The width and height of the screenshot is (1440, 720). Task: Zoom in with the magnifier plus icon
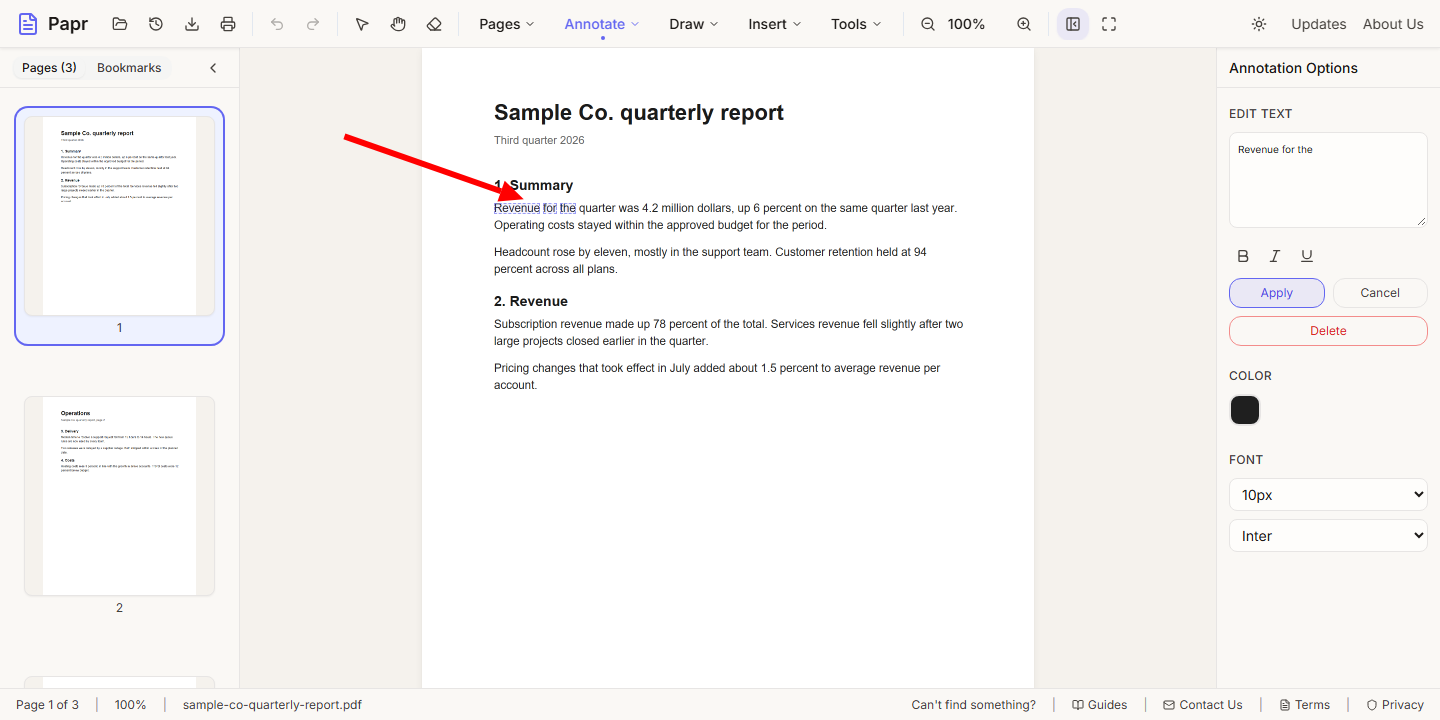1024,24
